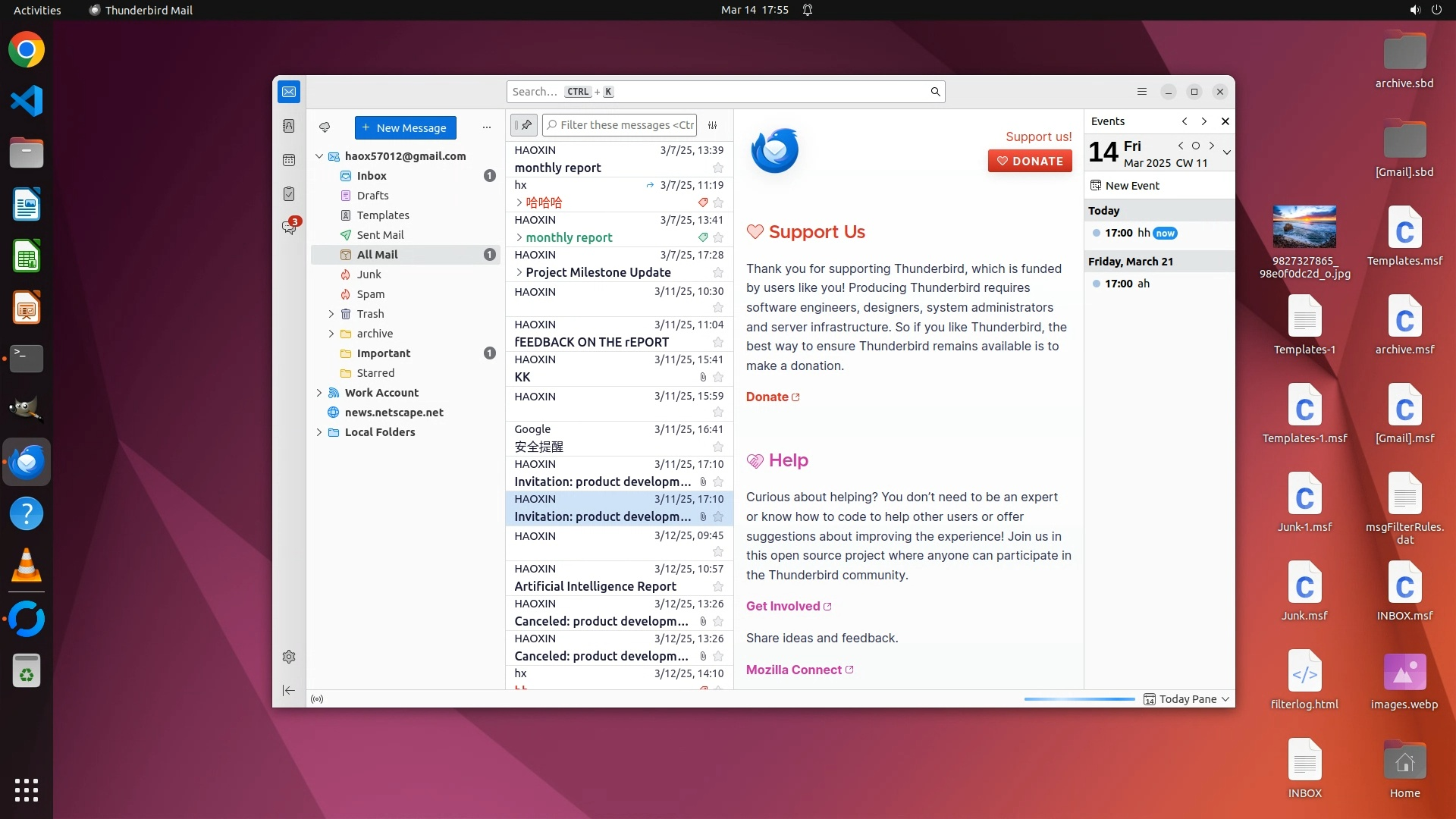Expand the Local Folders account
Image resolution: width=1456 pixels, height=819 pixels.
(x=319, y=432)
